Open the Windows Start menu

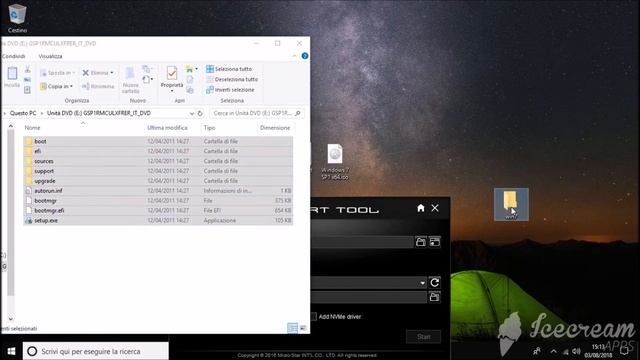pos(11,351)
